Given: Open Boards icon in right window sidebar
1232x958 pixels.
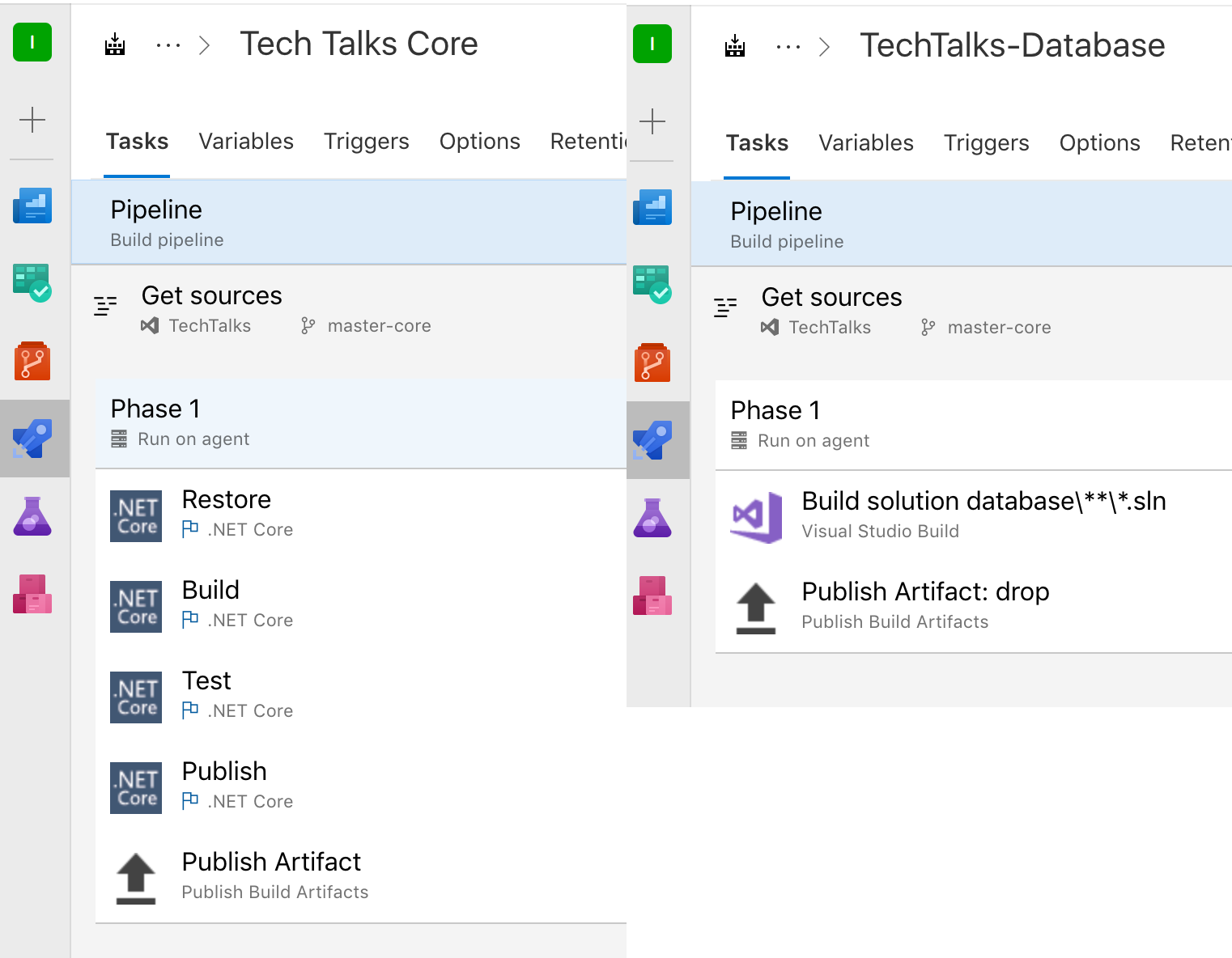Looking at the screenshot, I should (x=652, y=284).
